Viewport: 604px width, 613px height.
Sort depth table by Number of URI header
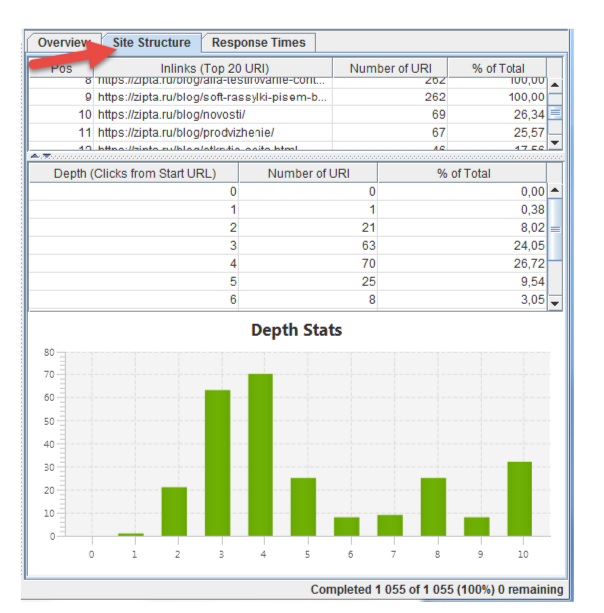point(308,174)
